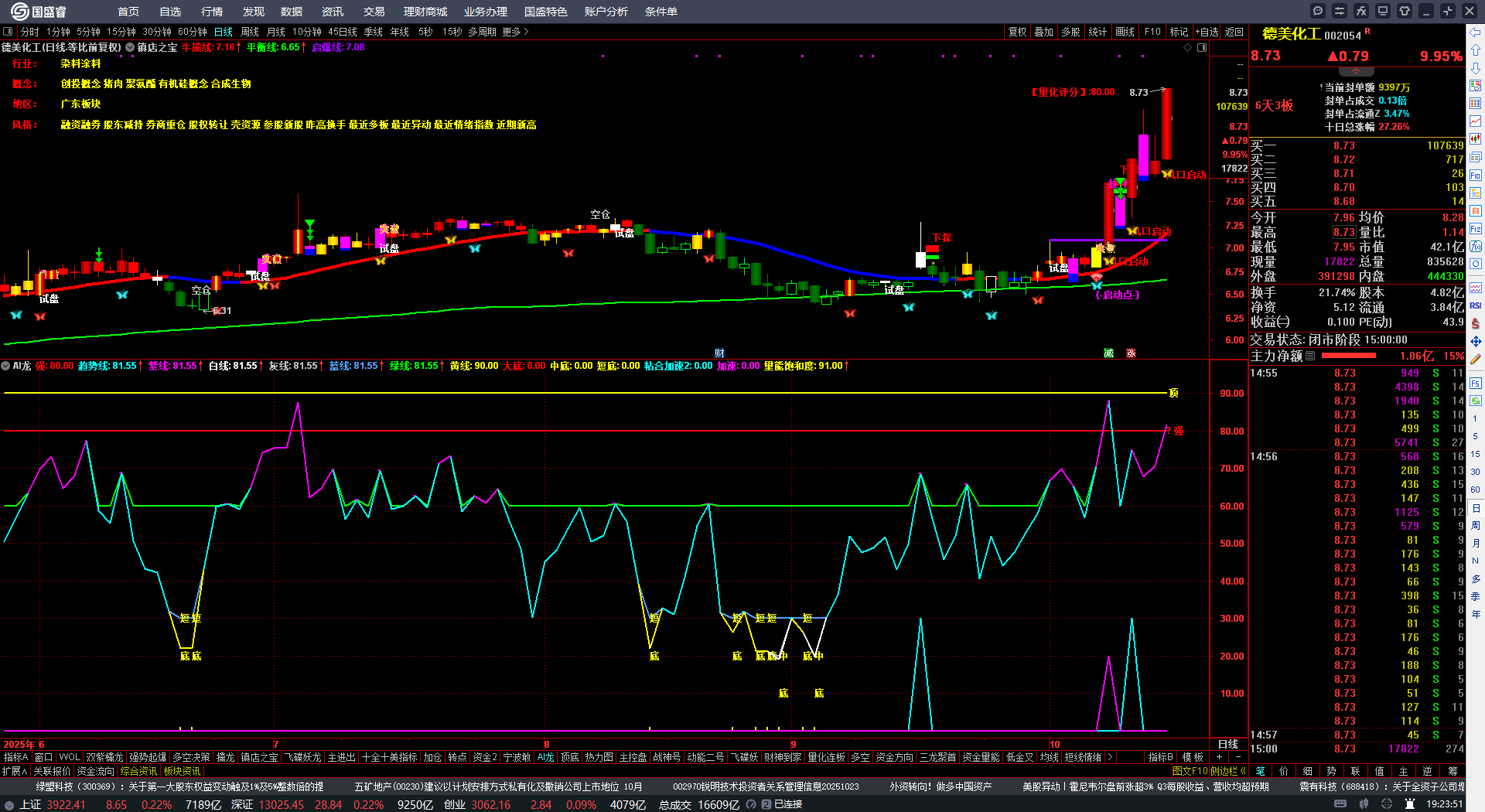
Task: Toggle the 镇店之宝 indicator circle icon
Action: pos(130,47)
